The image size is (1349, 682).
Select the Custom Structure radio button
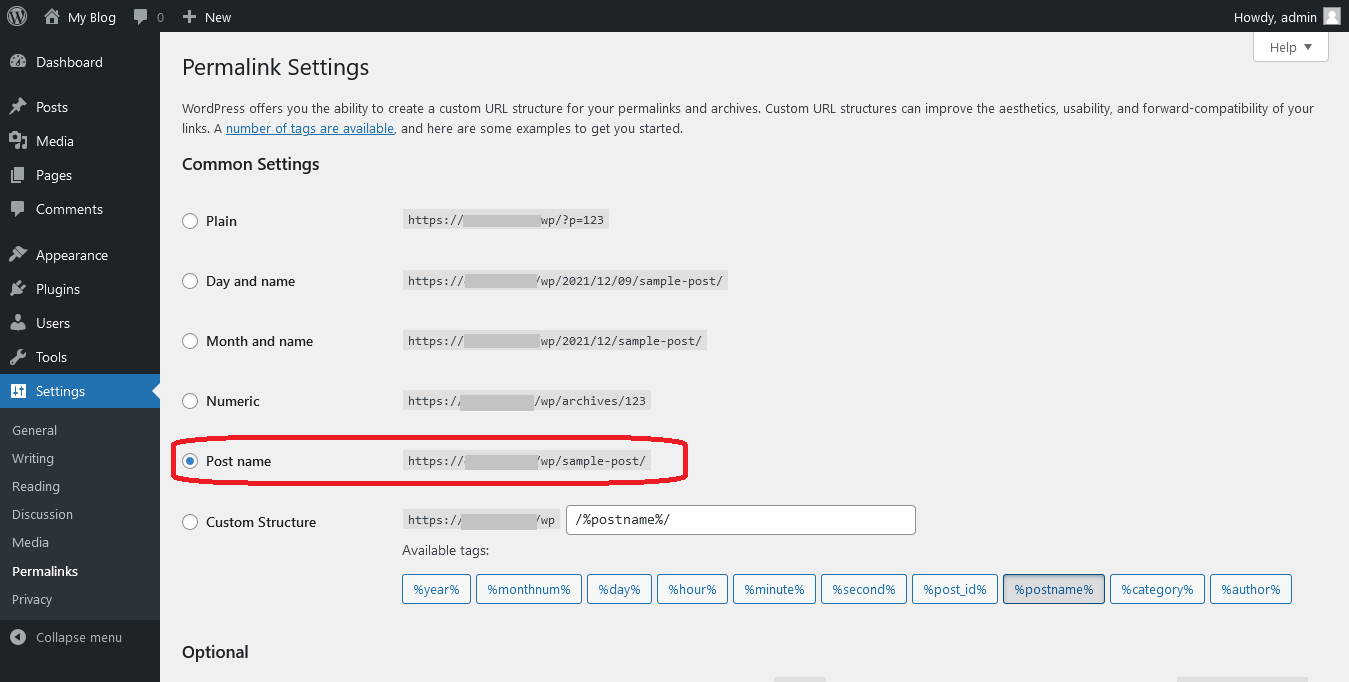pos(190,522)
